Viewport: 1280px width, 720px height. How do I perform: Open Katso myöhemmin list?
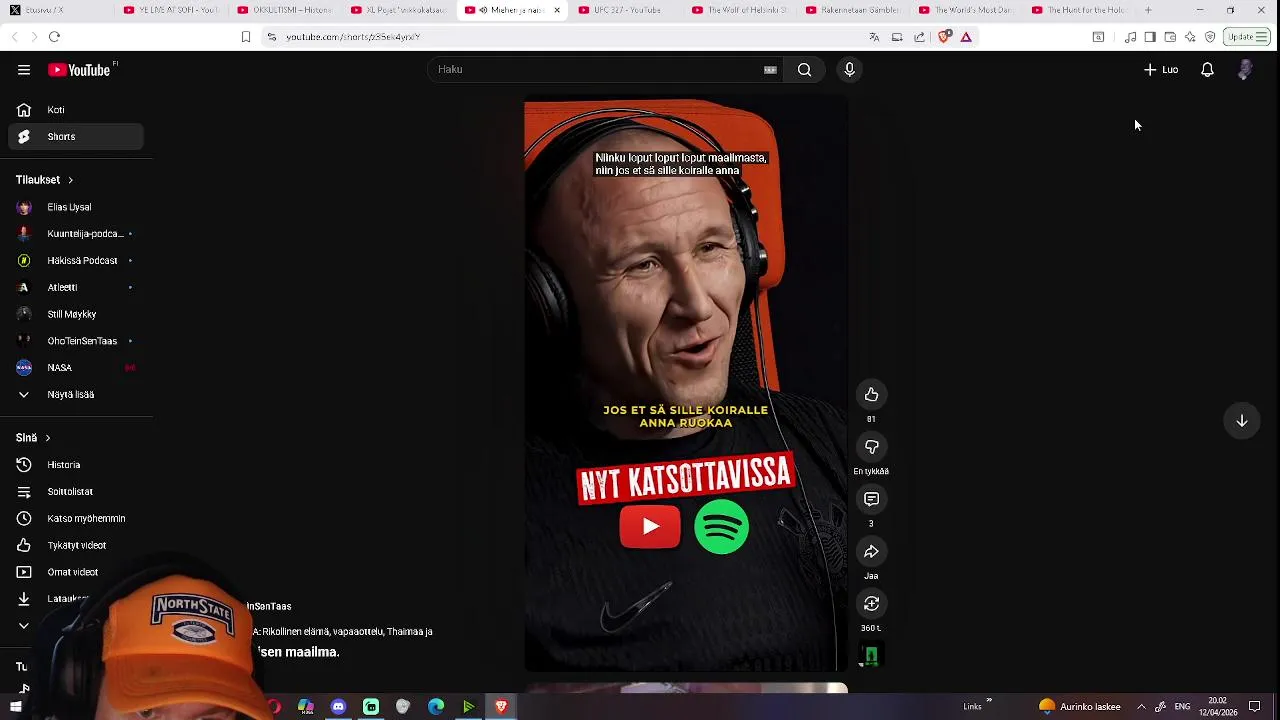76,519
